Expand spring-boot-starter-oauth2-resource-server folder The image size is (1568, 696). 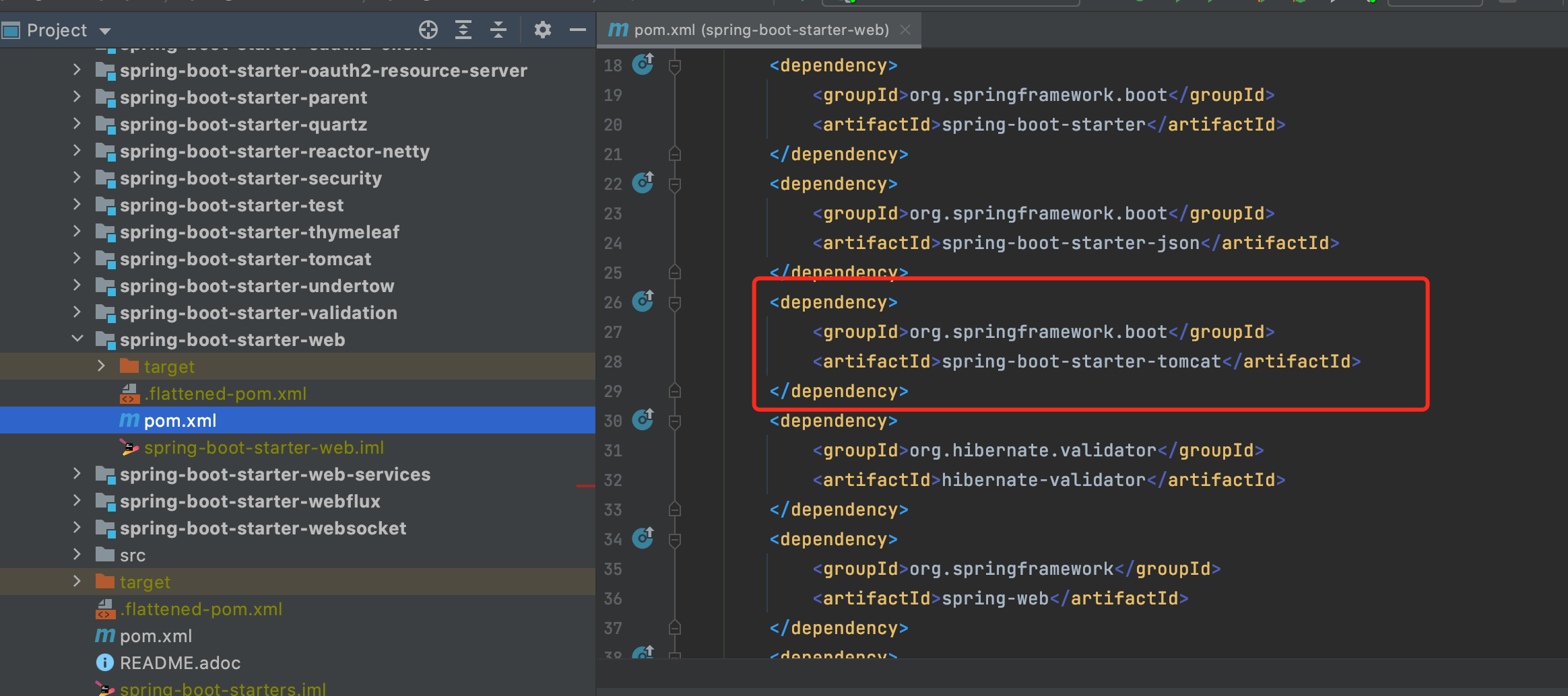[77, 69]
